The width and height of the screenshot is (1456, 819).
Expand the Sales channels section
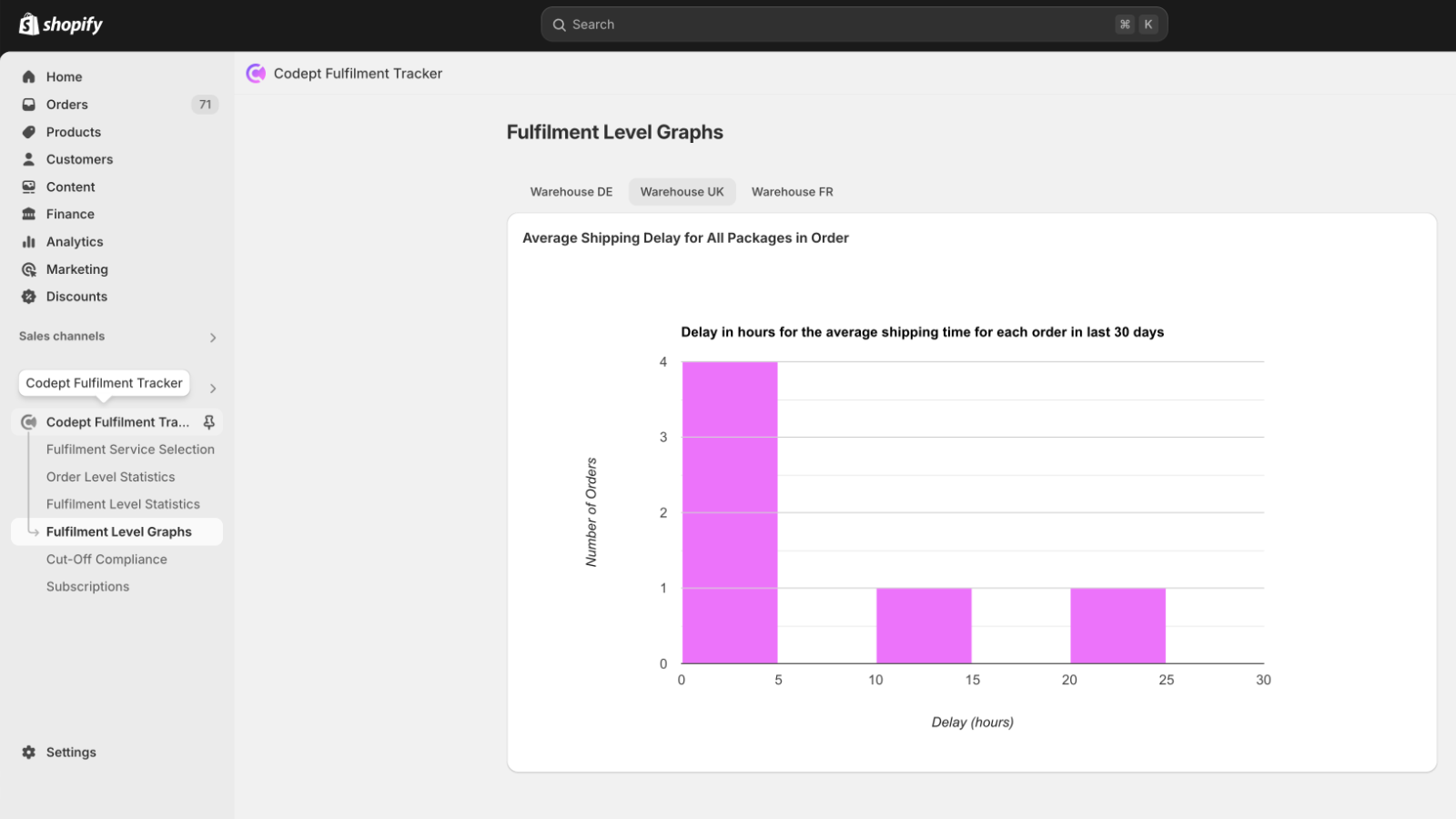tap(212, 337)
